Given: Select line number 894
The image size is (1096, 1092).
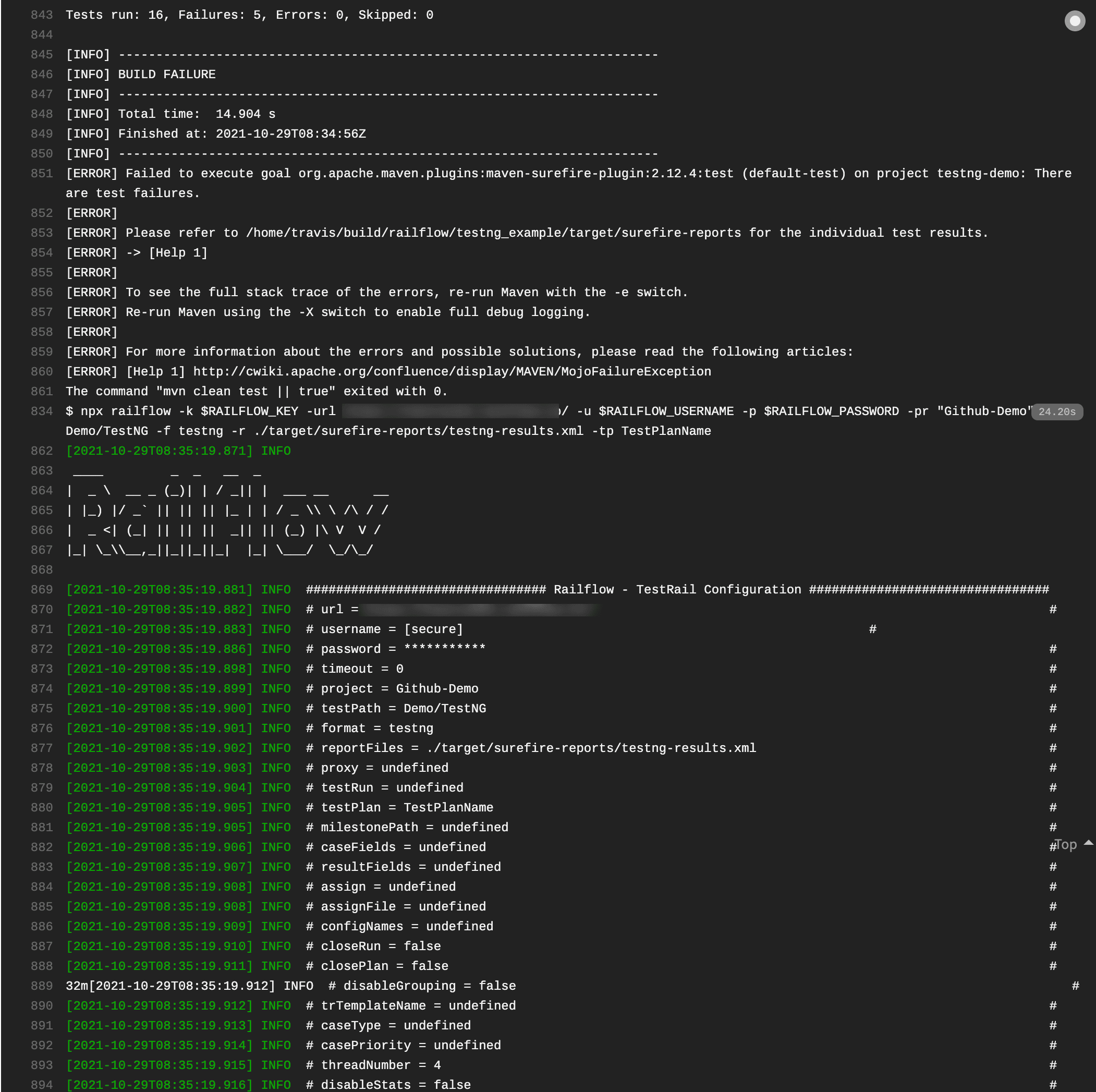Looking at the screenshot, I should pos(41,1085).
